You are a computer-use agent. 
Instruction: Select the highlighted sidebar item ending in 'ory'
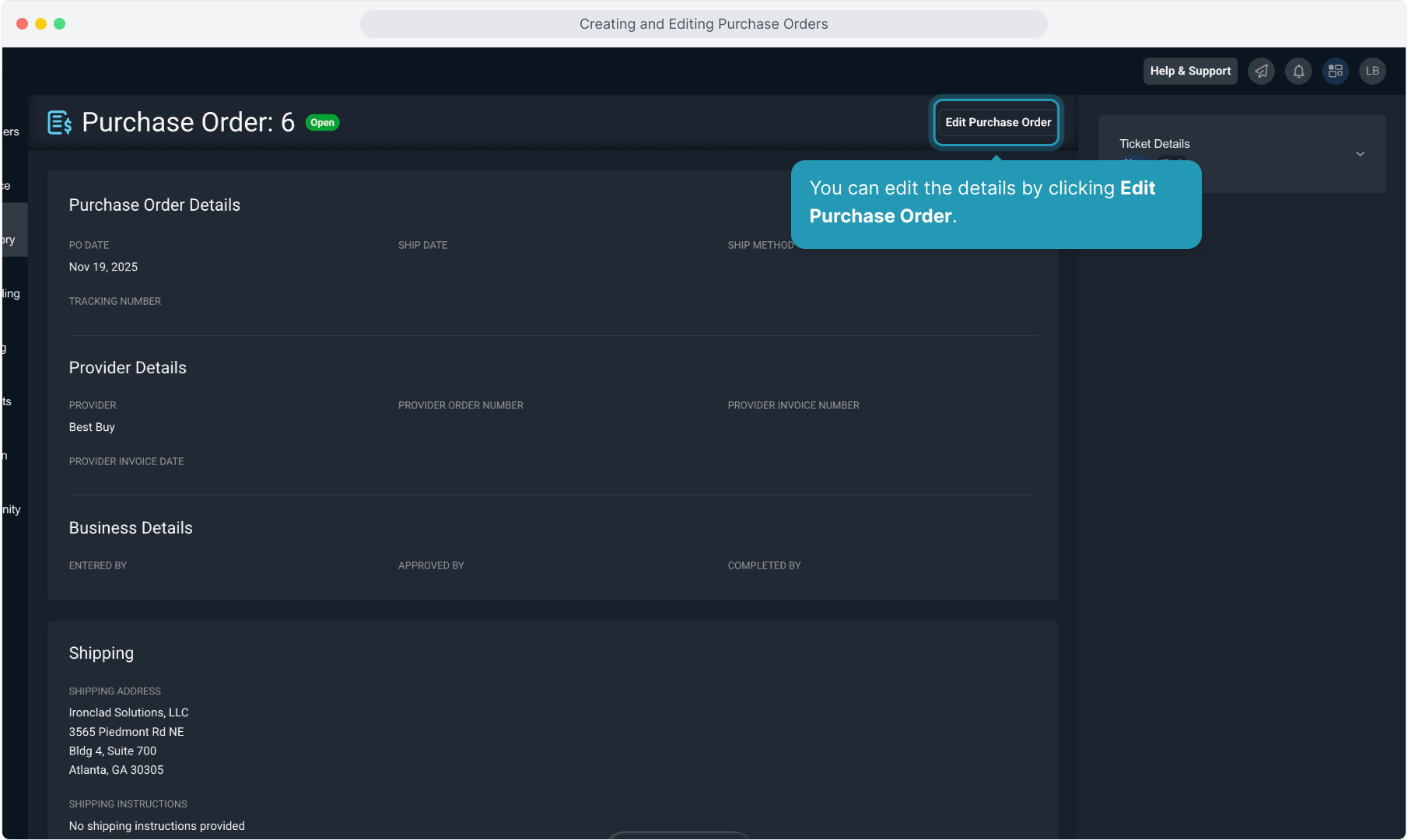click(x=11, y=240)
